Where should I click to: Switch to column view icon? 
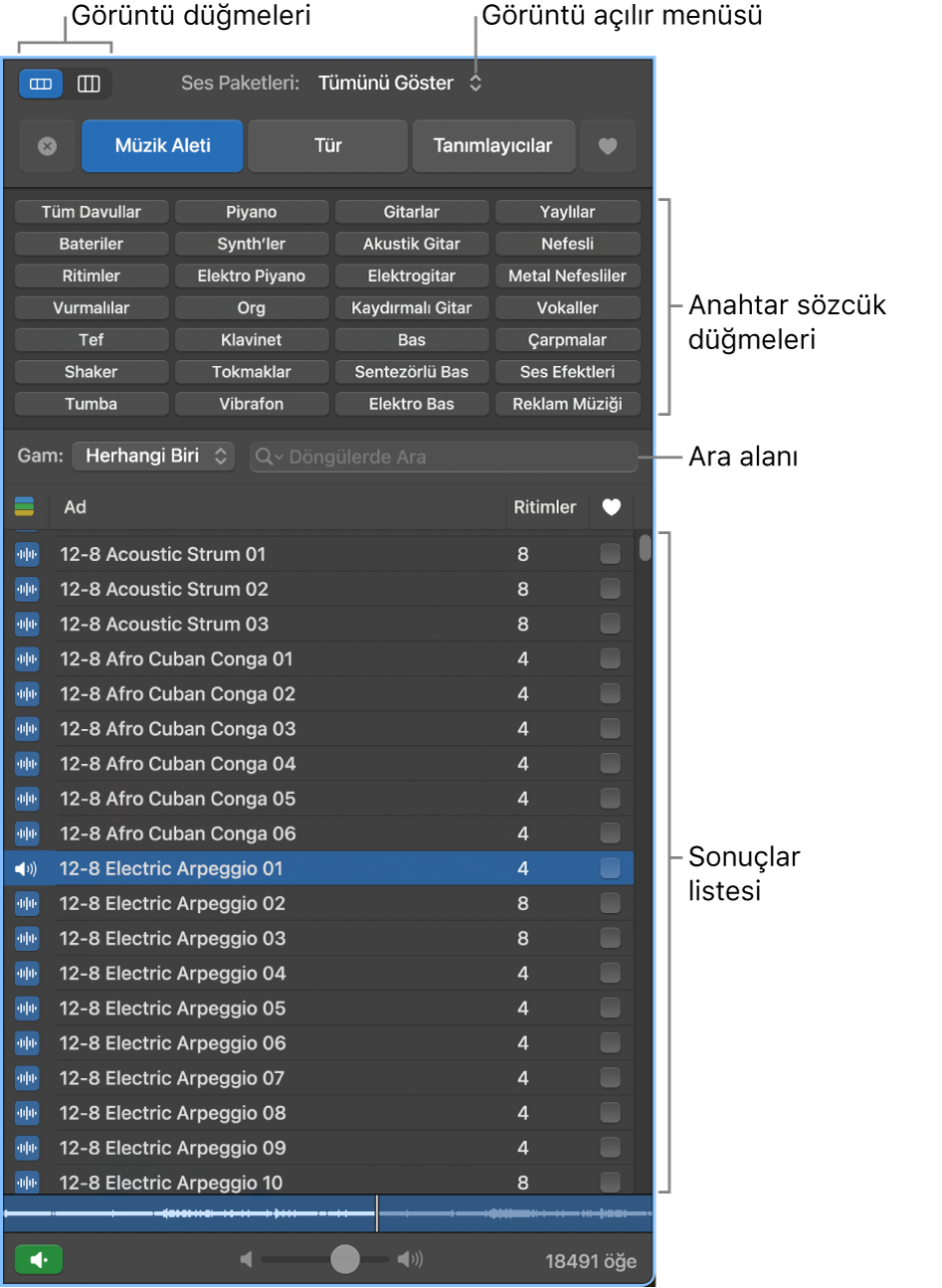click(x=89, y=85)
